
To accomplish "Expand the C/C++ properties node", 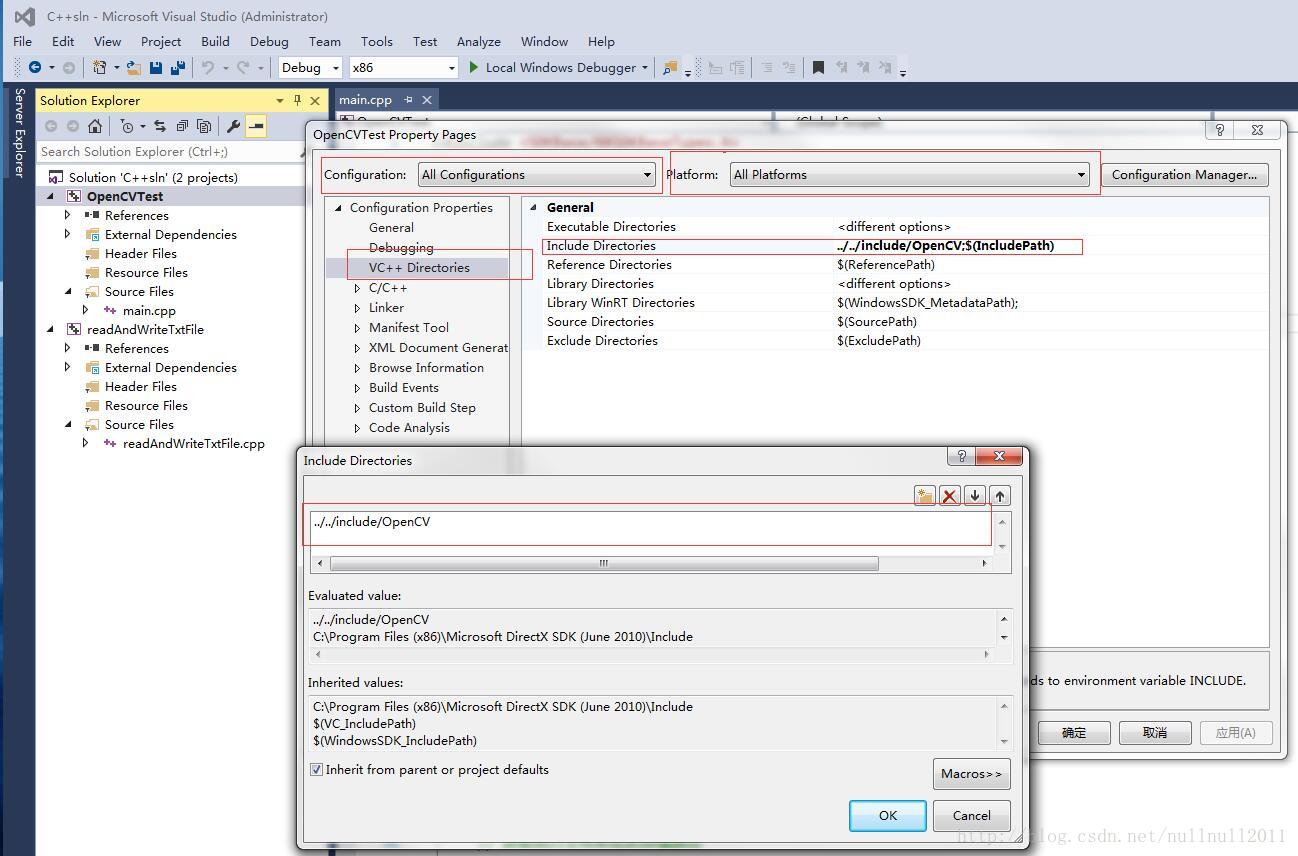I will (x=357, y=288).
